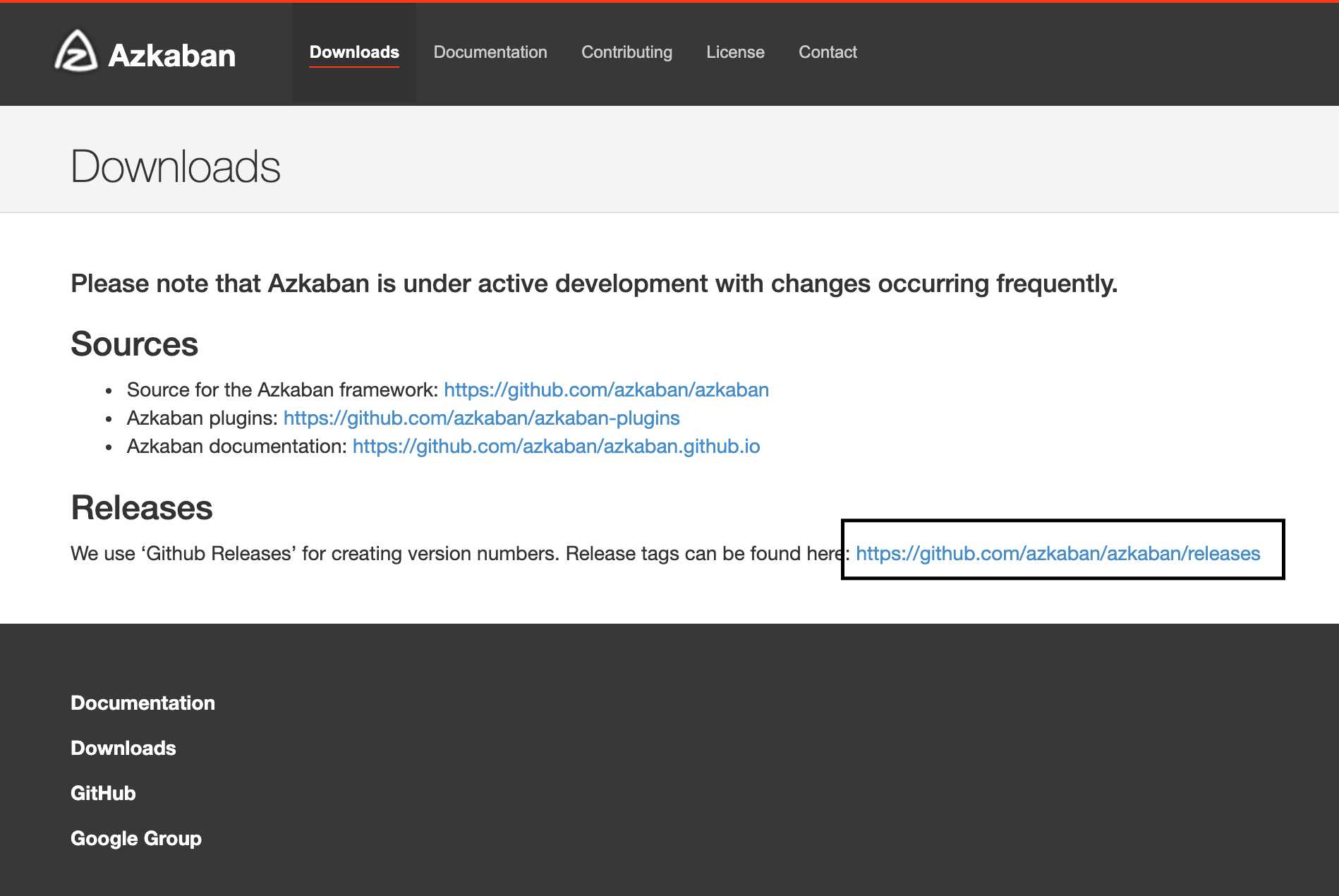Click the 'We use Github Releases' sentence
The width and height of the screenshot is (1339, 896).
click(x=460, y=553)
